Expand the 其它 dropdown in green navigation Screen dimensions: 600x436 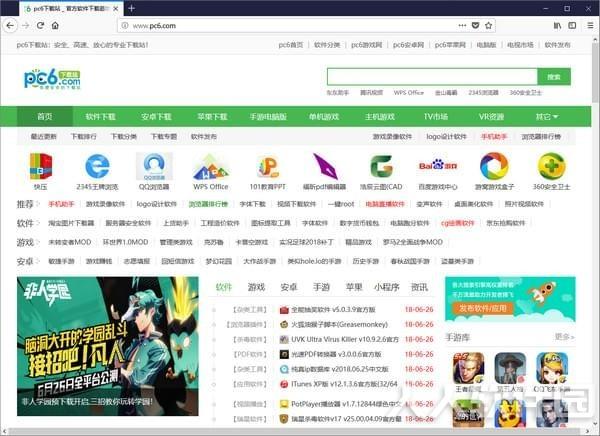pyautogui.click(x=547, y=116)
